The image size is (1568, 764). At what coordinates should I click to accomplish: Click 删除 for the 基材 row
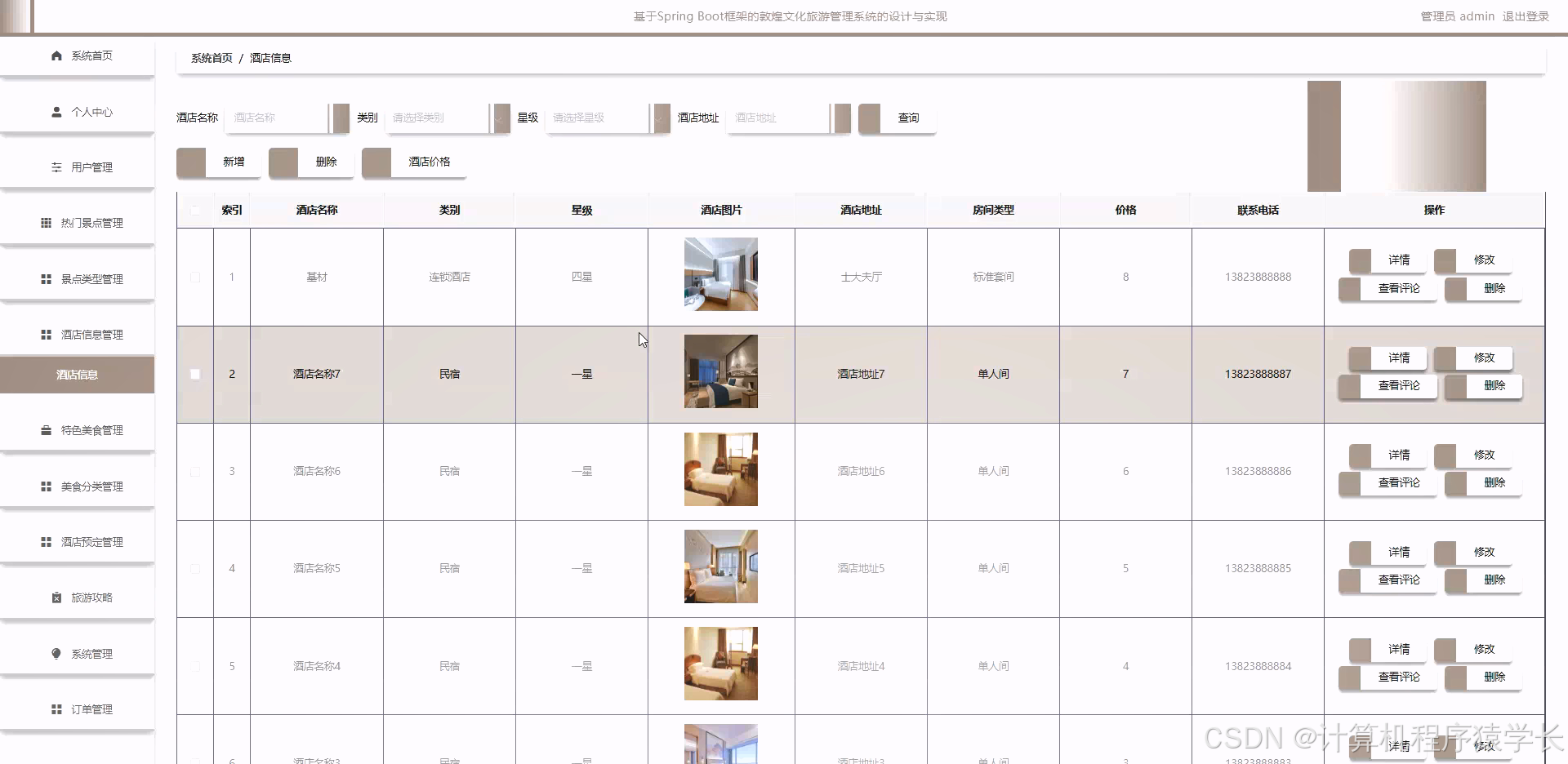[1483, 288]
